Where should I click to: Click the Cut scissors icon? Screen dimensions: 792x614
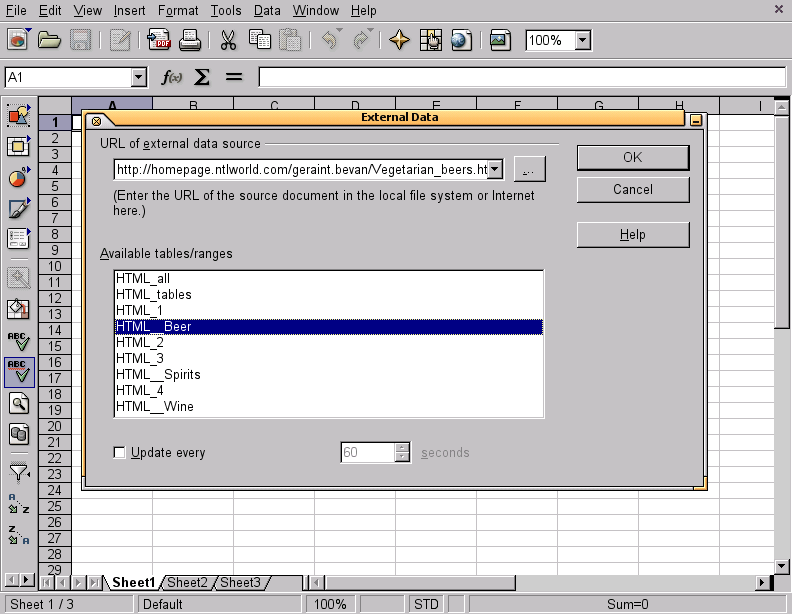click(228, 40)
